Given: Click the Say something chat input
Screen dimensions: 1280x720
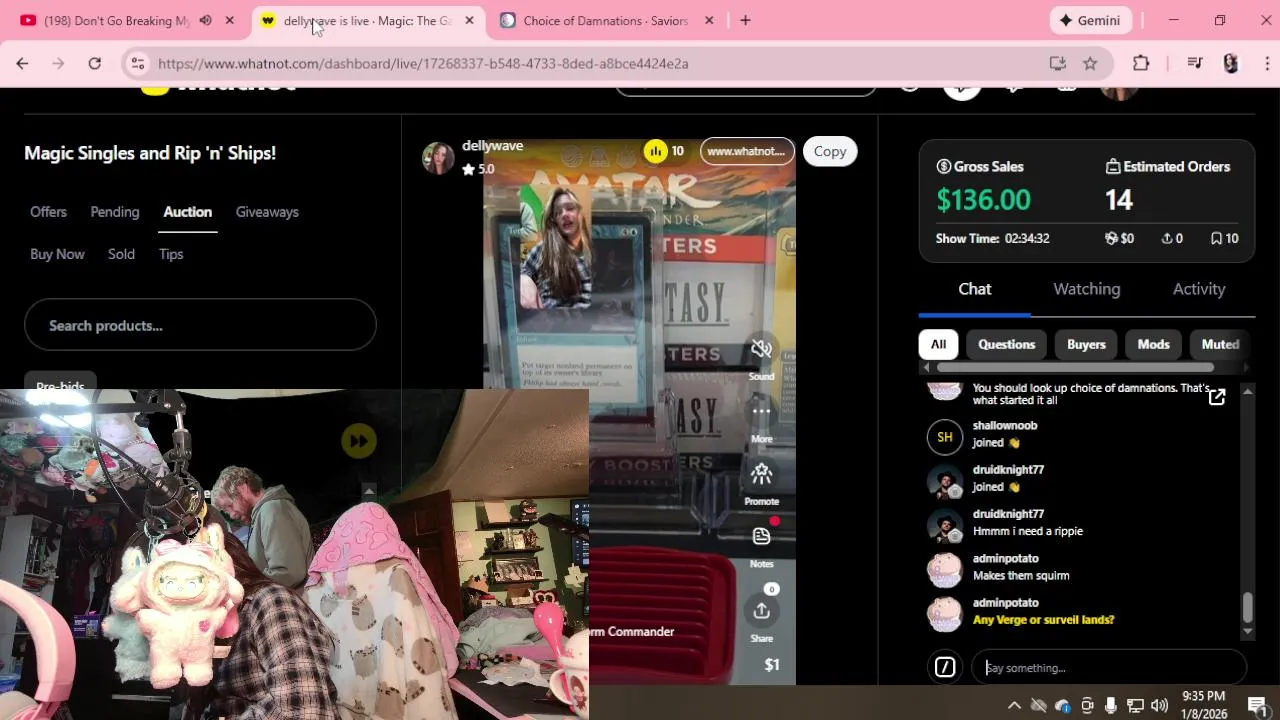Looking at the screenshot, I should tap(1109, 667).
